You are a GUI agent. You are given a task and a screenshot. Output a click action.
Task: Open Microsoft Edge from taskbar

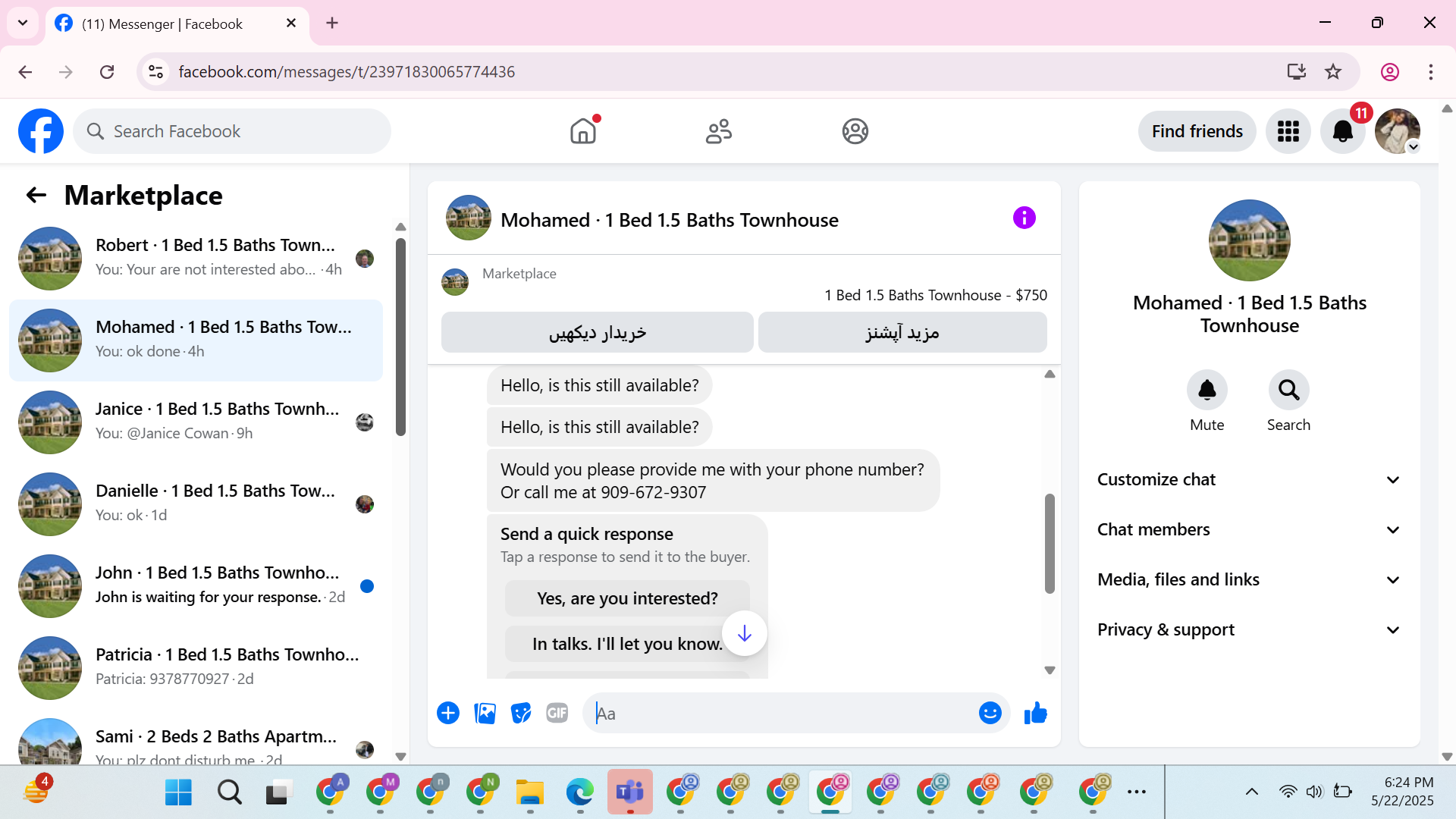[580, 792]
